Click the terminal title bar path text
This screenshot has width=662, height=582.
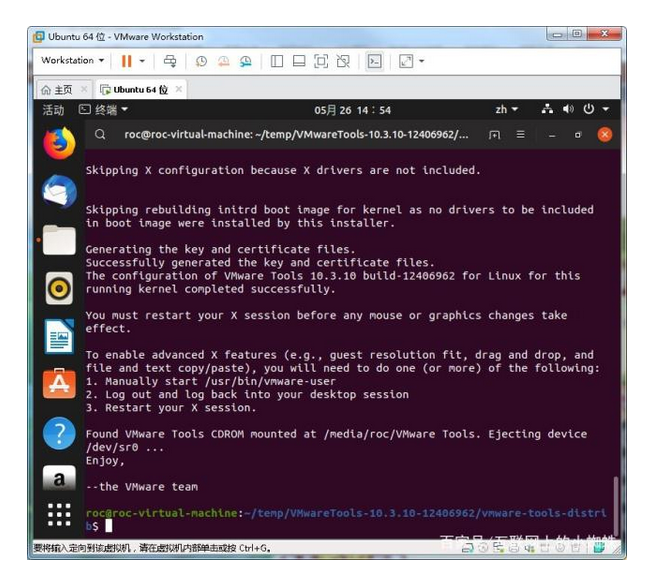coord(296,135)
